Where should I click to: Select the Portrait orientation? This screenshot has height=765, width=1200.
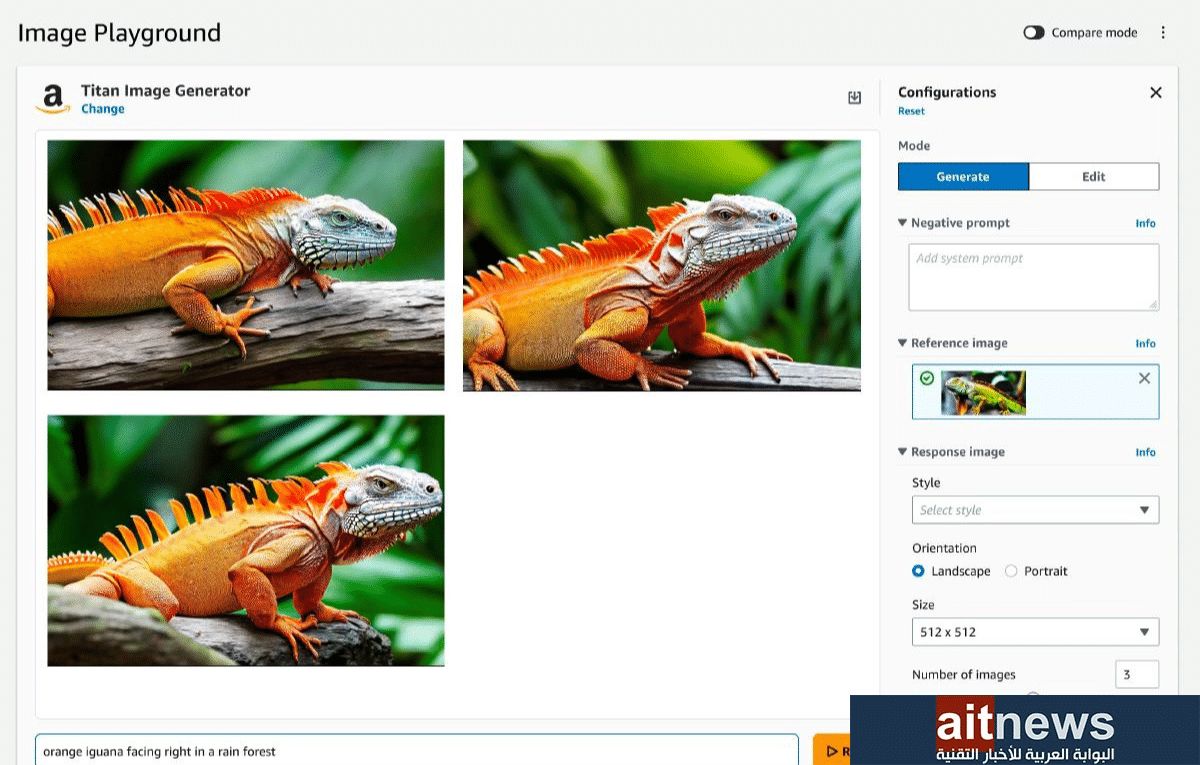[1011, 571]
